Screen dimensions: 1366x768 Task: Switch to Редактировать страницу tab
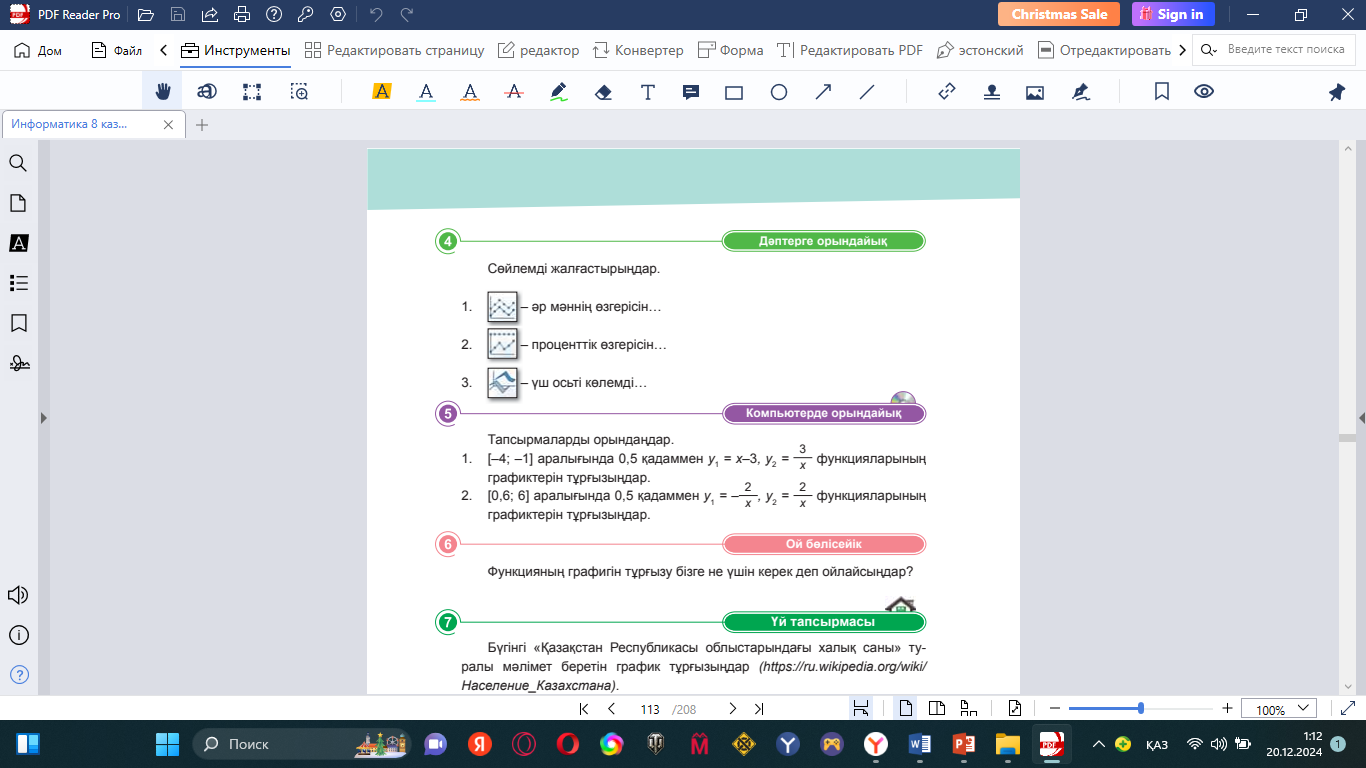click(395, 50)
